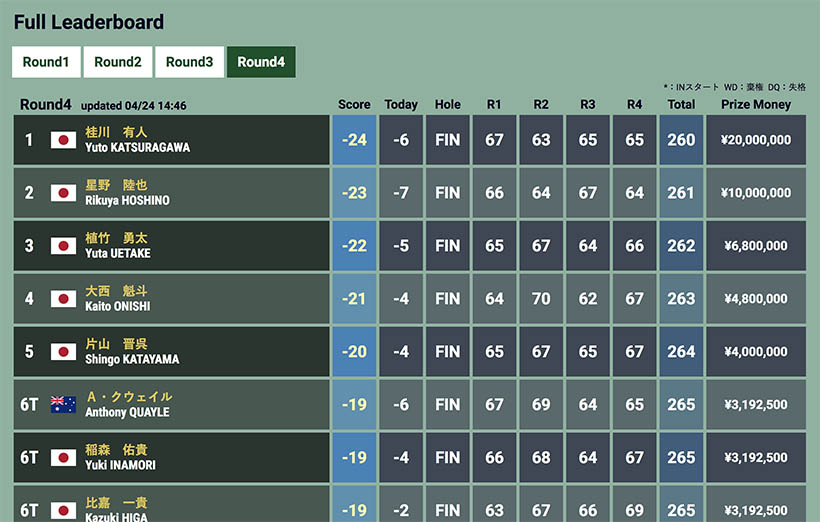Click the blue -24 score cell
This screenshot has height=522, width=820.
pos(354,140)
